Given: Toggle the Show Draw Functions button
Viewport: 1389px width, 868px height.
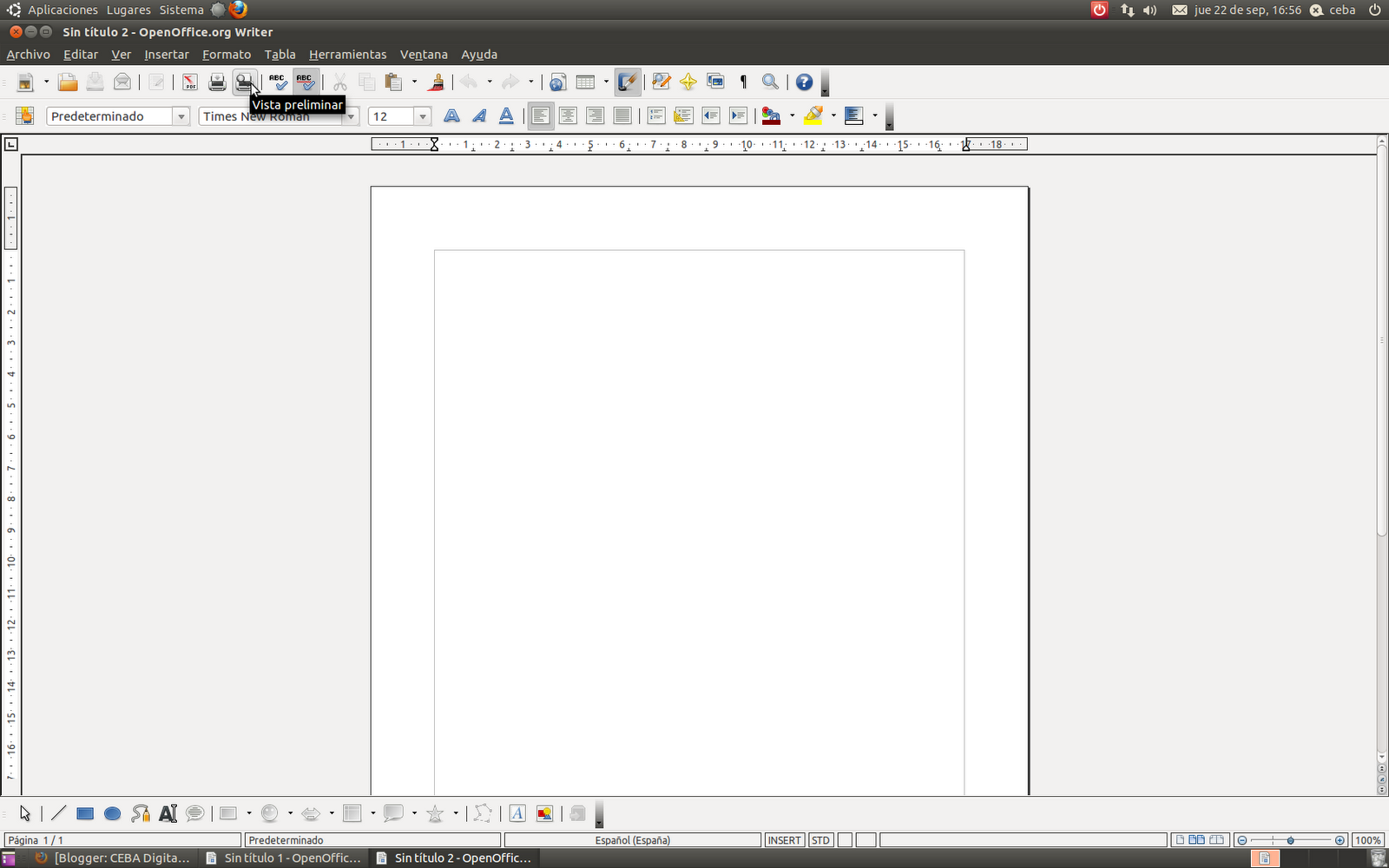Looking at the screenshot, I should tap(628, 82).
